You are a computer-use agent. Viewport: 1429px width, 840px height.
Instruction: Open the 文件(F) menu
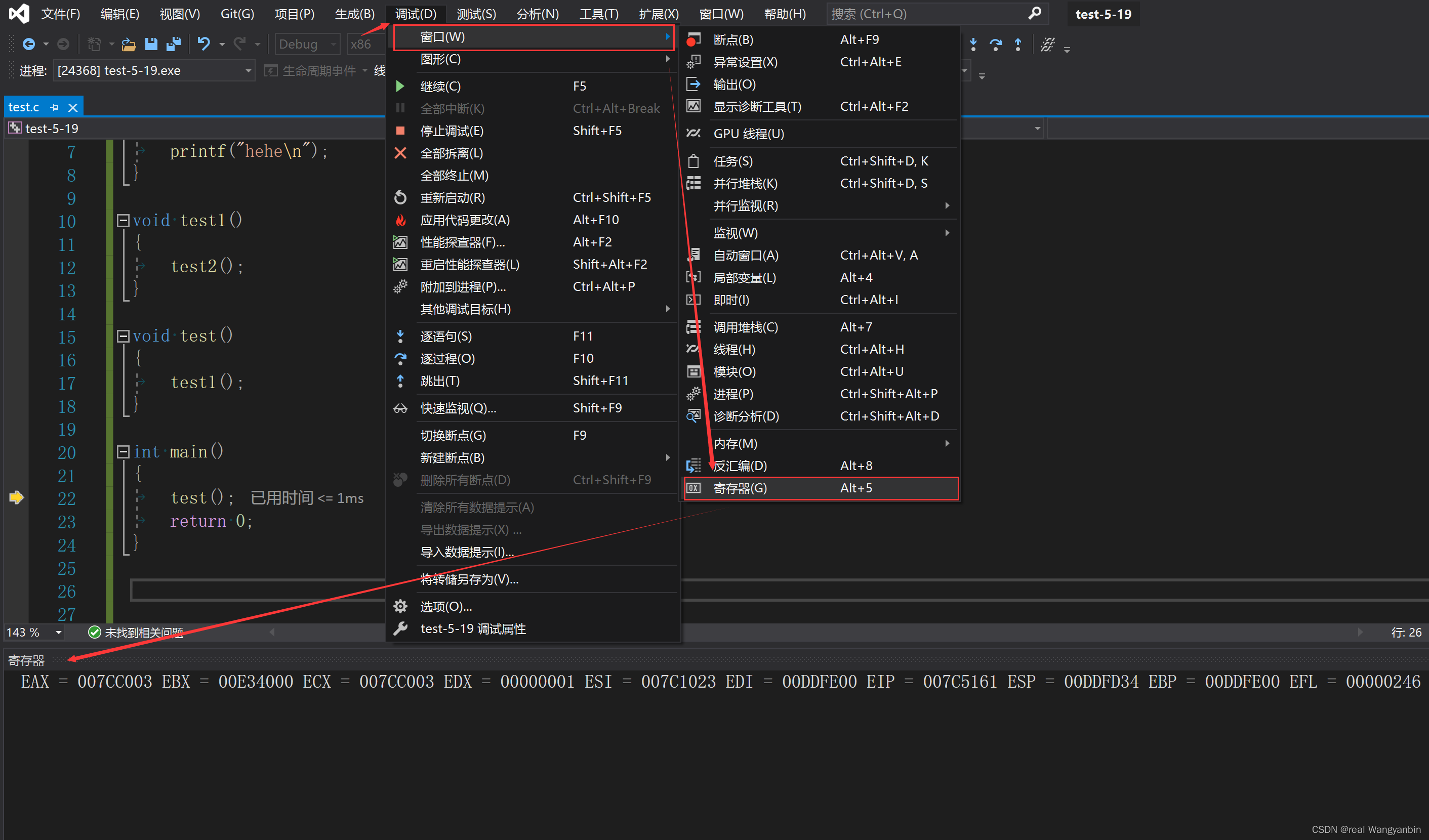60,14
